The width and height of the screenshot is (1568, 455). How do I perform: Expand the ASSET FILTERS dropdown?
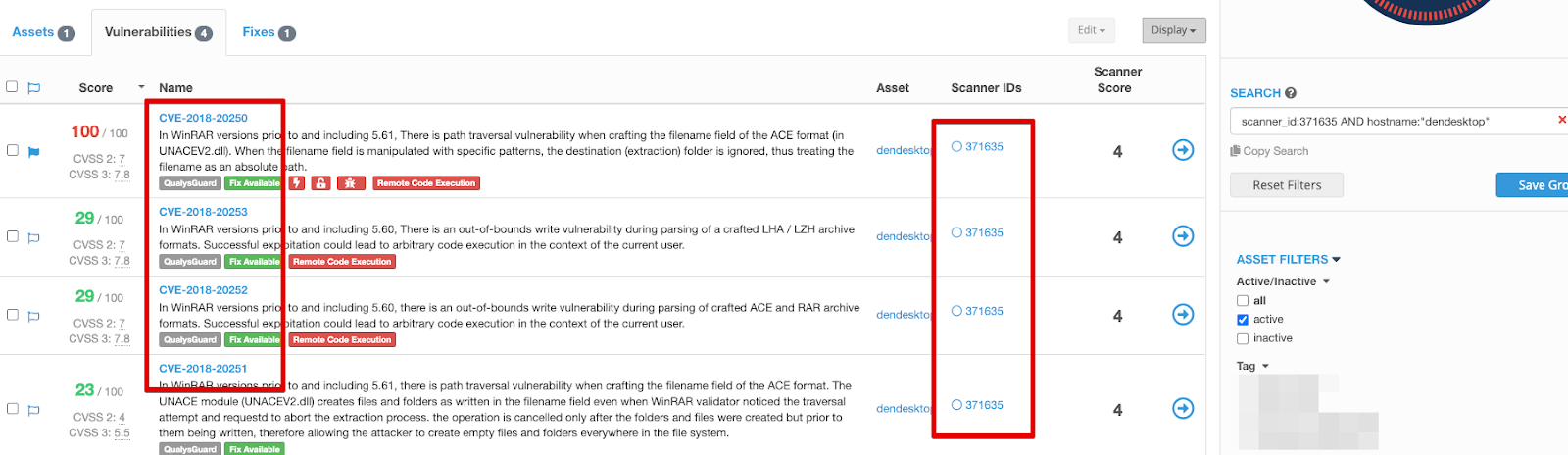pyautogui.click(x=1288, y=259)
